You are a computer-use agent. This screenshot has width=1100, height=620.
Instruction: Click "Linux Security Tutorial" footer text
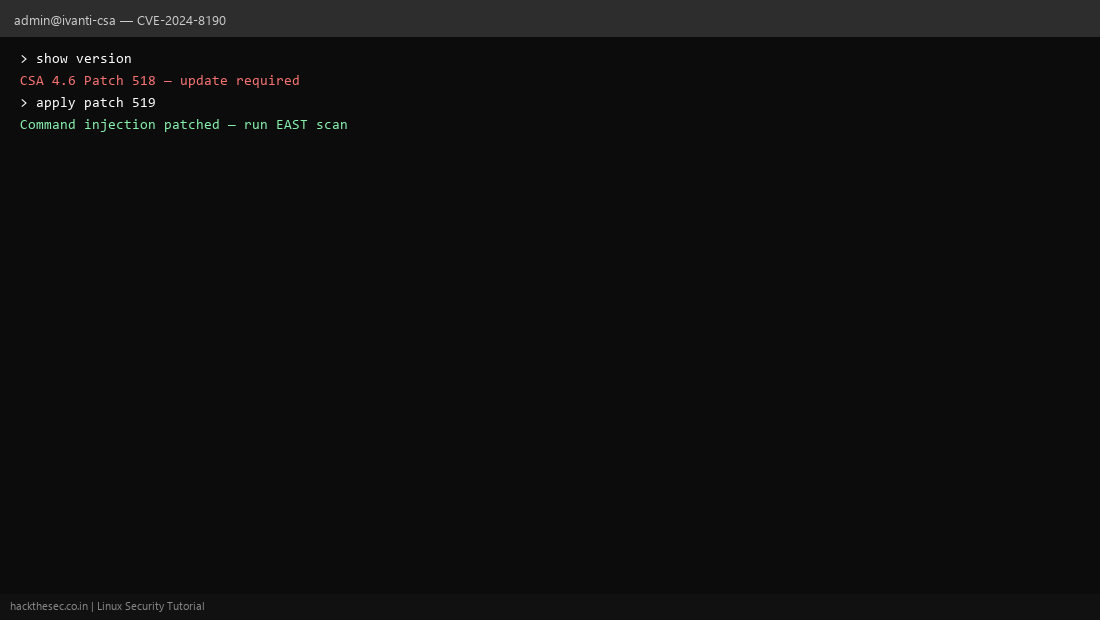(151, 606)
